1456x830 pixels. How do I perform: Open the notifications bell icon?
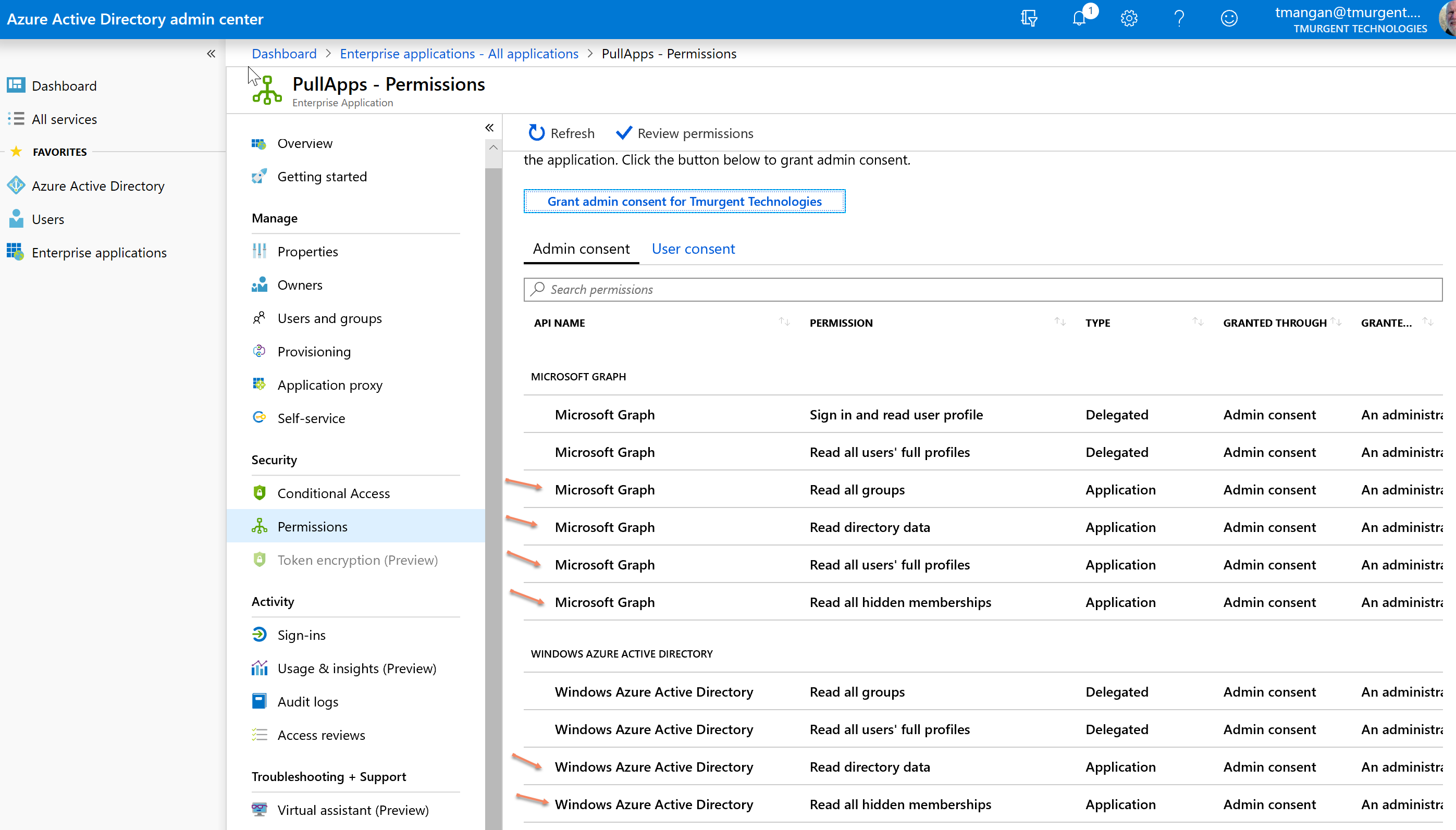1079,19
